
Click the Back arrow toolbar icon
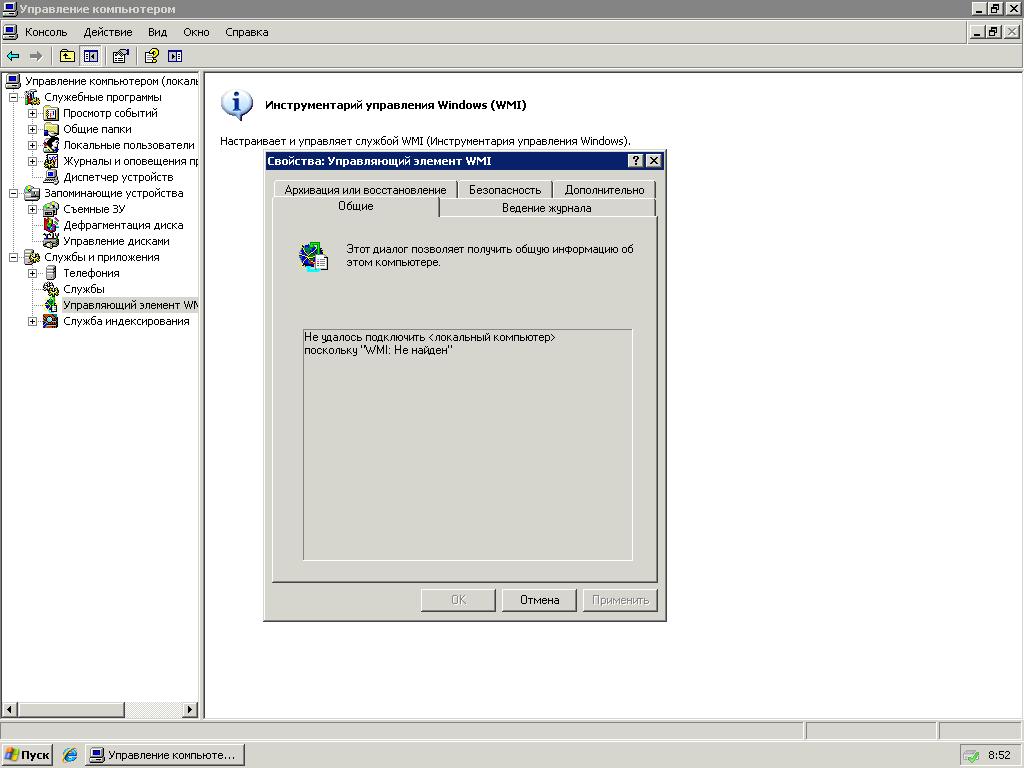[13, 56]
